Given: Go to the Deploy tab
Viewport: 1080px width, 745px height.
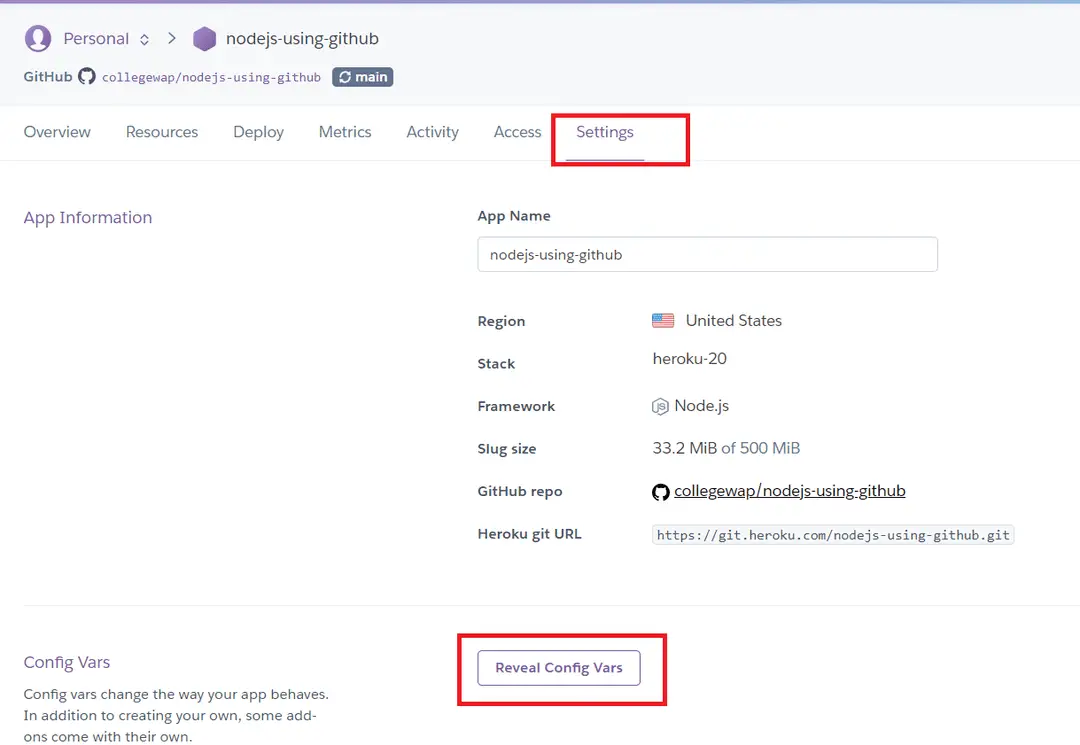Looking at the screenshot, I should pyautogui.click(x=258, y=132).
